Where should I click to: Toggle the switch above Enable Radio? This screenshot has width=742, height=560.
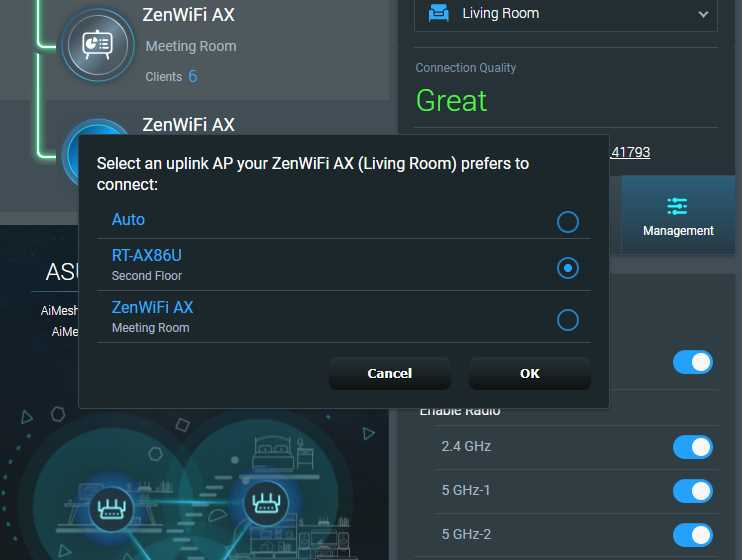tap(693, 363)
